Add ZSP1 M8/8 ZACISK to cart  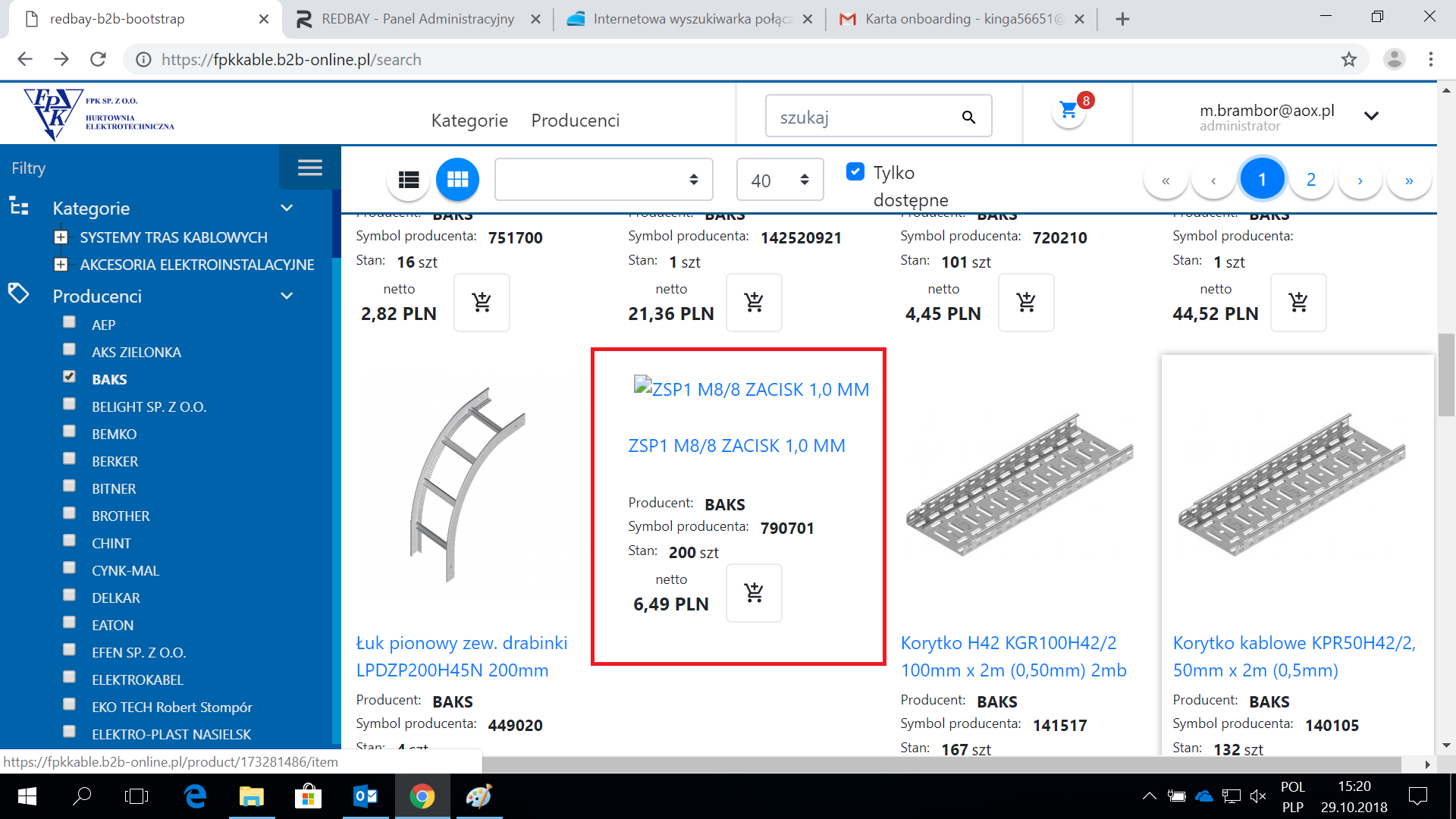754,593
